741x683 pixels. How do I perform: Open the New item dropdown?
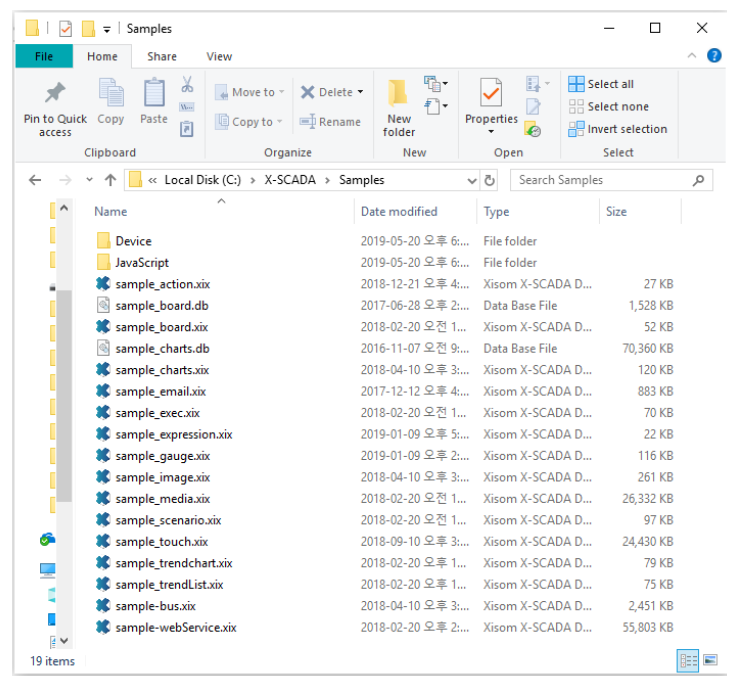point(436,84)
